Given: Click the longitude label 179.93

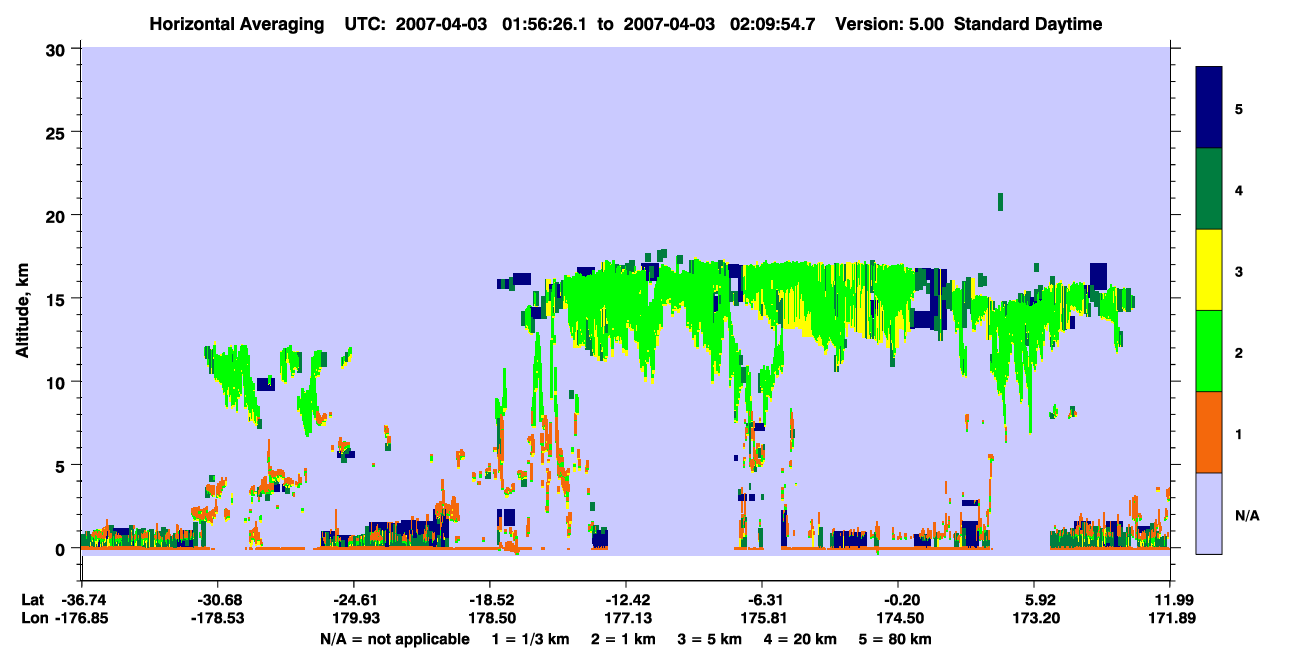Looking at the screenshot, I should point(353,619).
